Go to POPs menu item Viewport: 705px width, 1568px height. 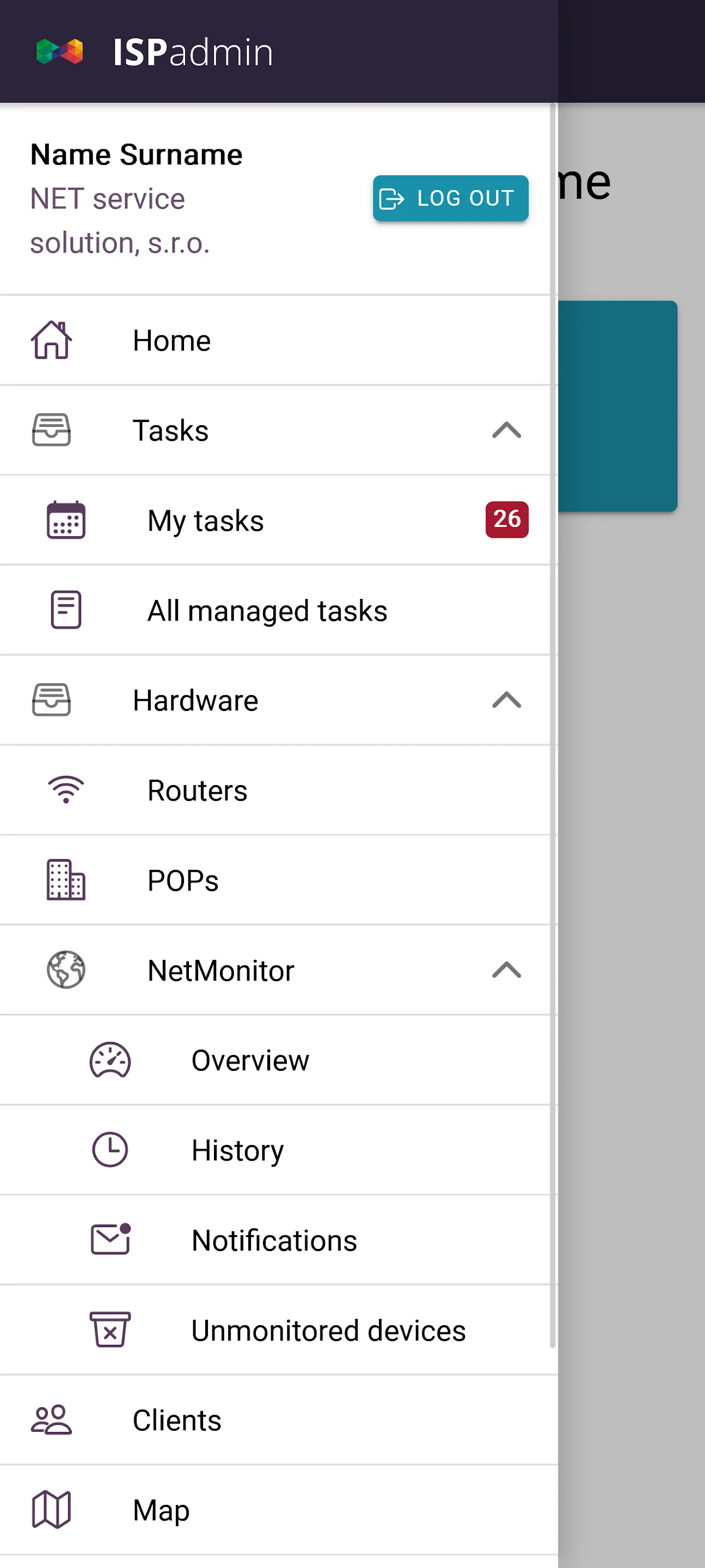pyautogui.click(x=275, y=880)
